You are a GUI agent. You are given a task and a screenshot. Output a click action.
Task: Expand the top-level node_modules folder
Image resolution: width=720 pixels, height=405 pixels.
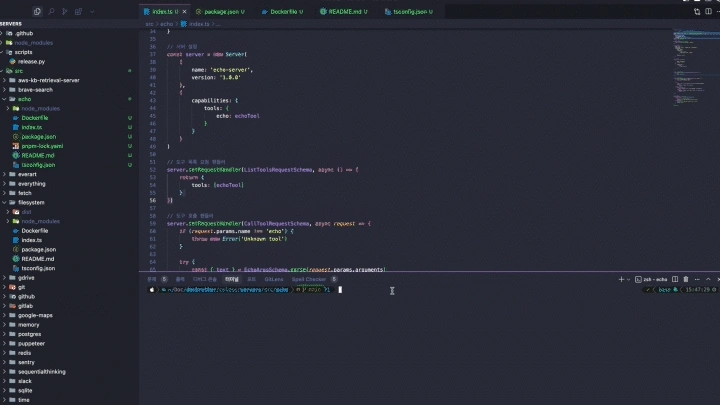pos(34,43)
